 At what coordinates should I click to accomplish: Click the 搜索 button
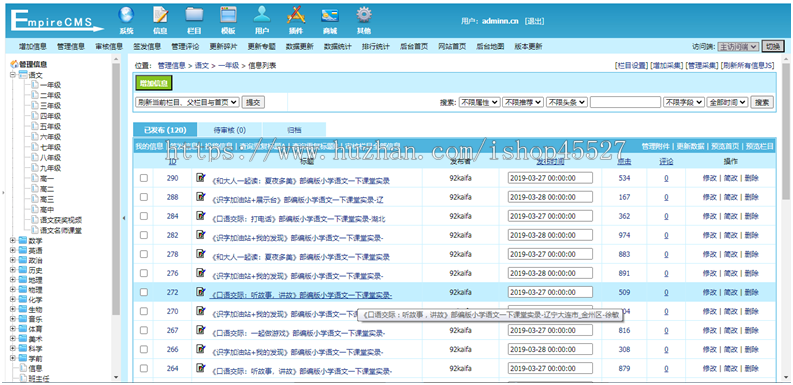pos(762,102)
